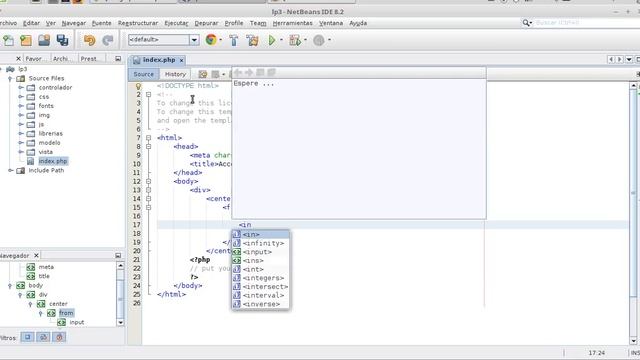Click the Chrome browser run icon
Screen dimensions: 640x360
point(211,40)
